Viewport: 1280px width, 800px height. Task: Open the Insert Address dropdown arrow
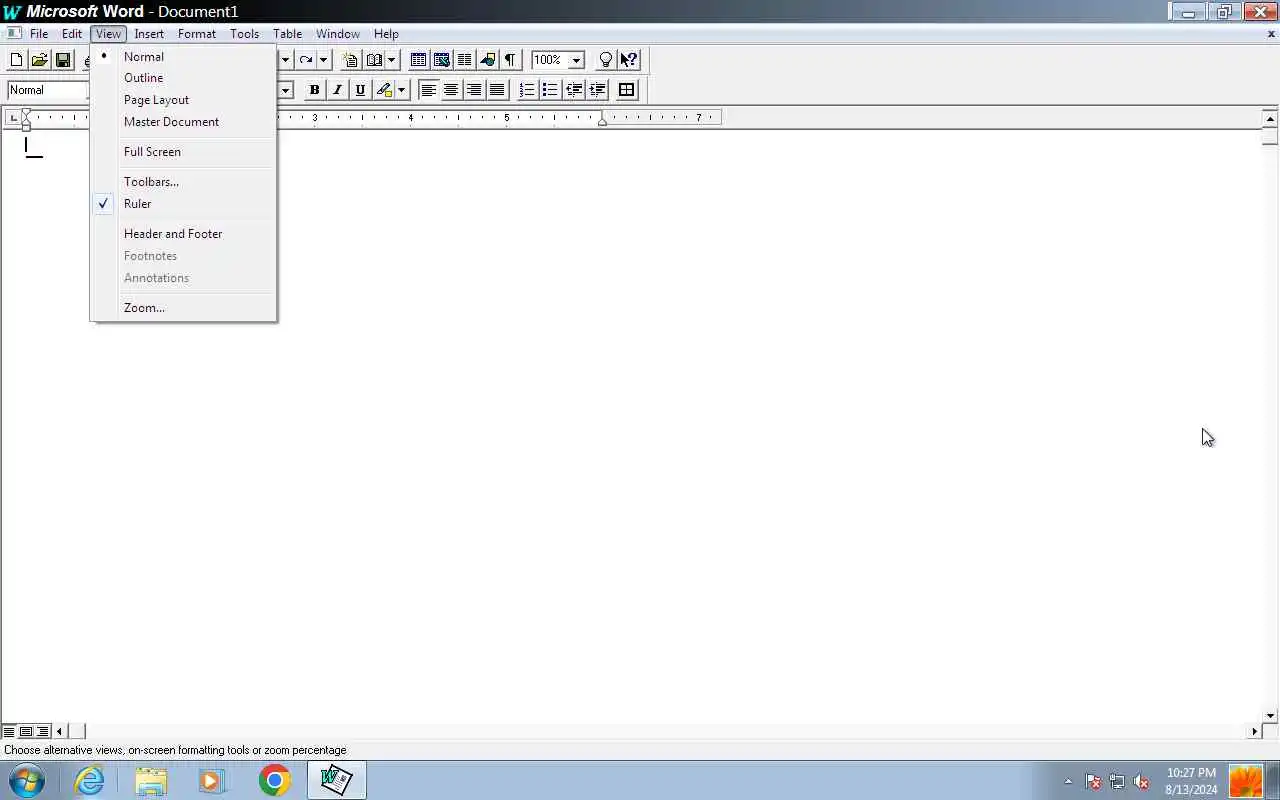(x=391, y=60)
